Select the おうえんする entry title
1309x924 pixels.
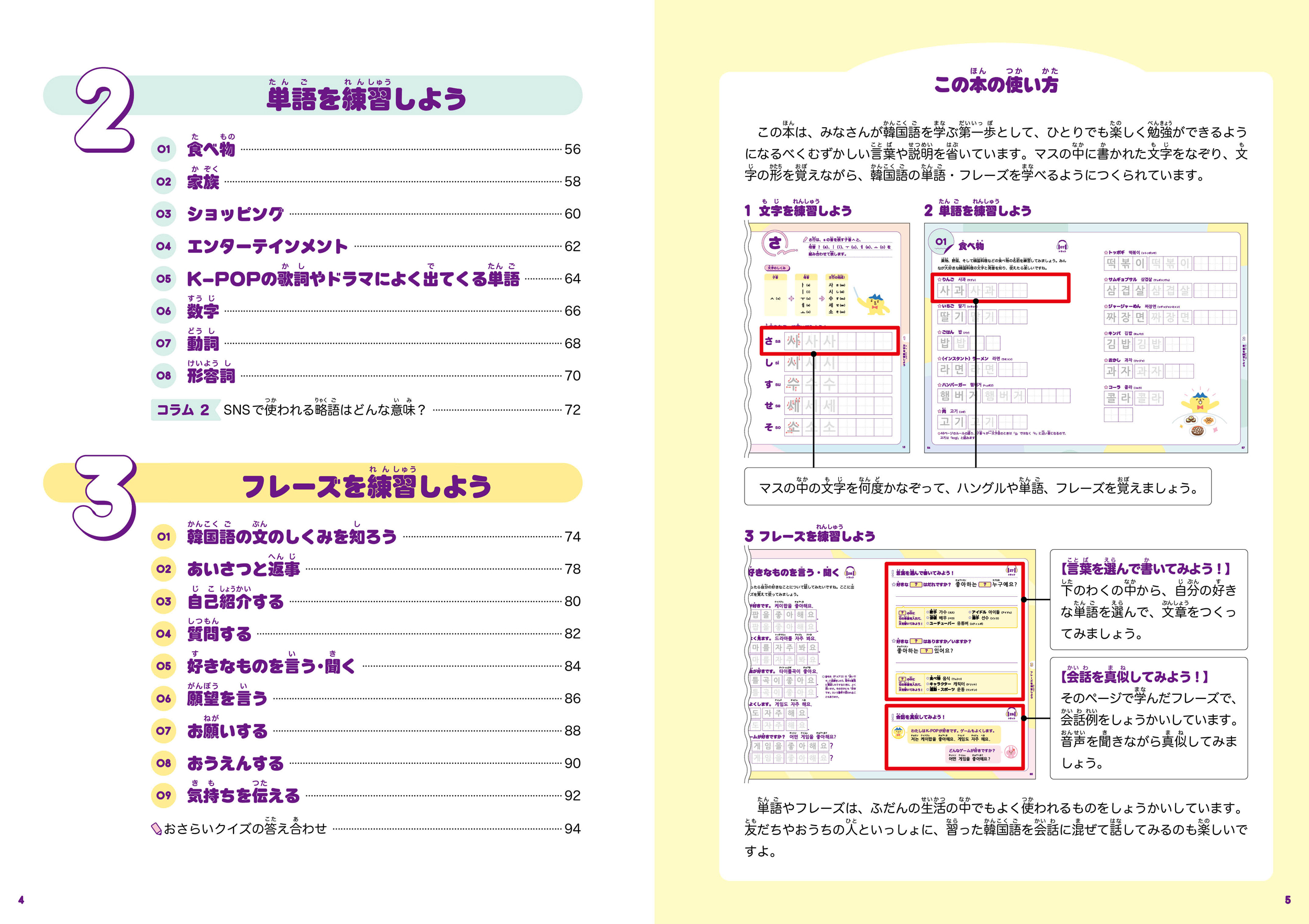click(x=236, y=763)
